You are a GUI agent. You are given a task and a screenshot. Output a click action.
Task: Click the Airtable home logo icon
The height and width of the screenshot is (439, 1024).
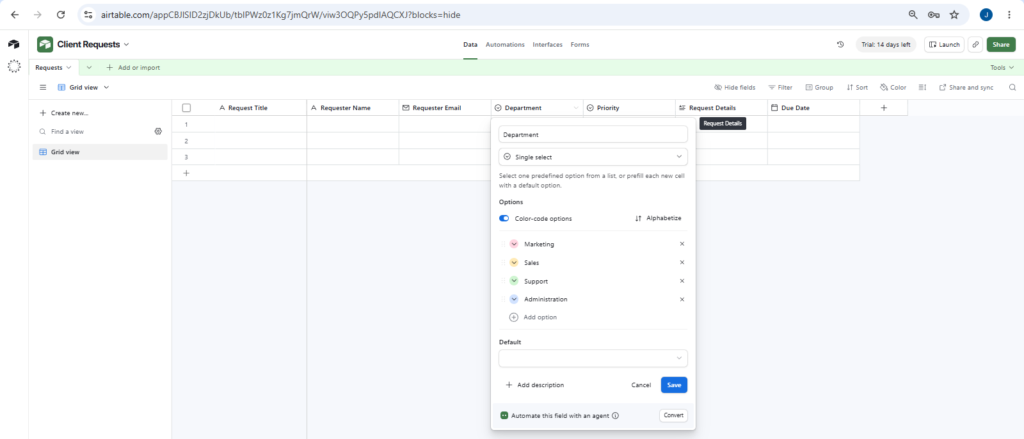click(x=14, y=44)
